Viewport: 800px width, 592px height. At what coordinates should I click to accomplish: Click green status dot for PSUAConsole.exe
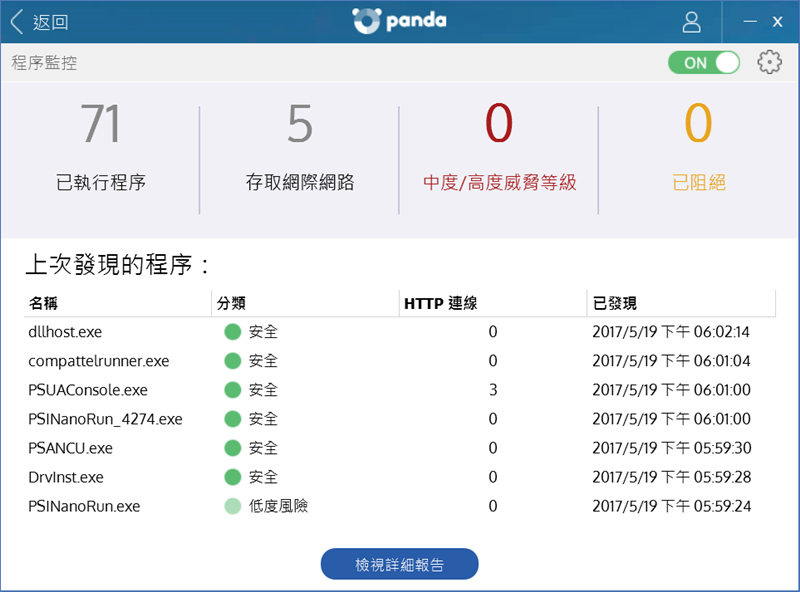[233, 390]
